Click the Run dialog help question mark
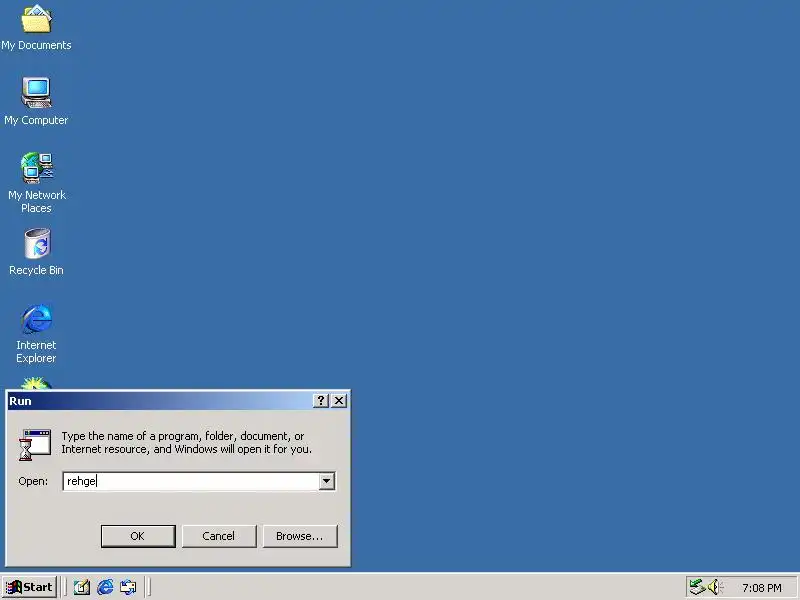800x600 pixels. [320, 401]
